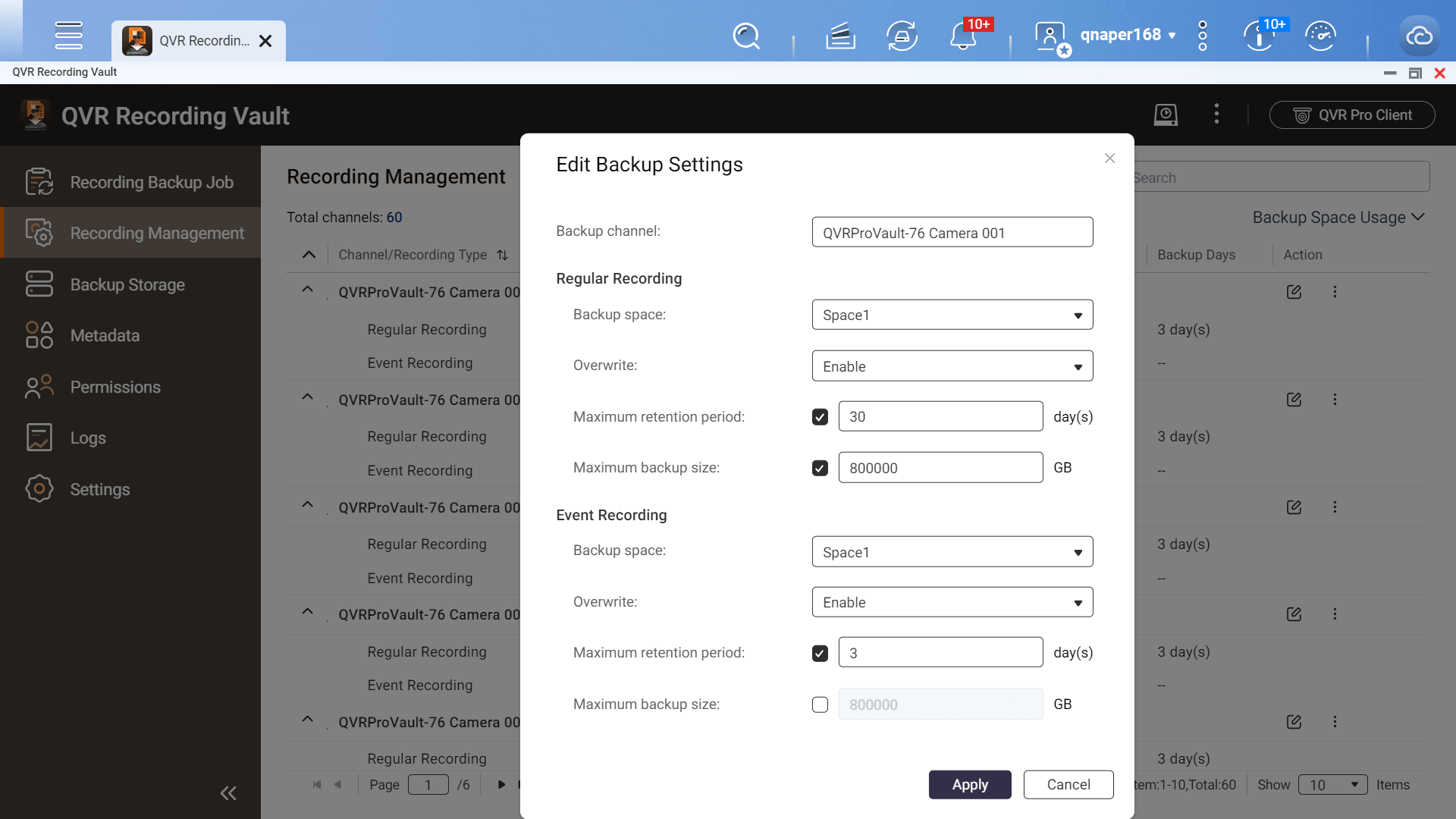Open the QTS main hamburger menu

(68, 36)
